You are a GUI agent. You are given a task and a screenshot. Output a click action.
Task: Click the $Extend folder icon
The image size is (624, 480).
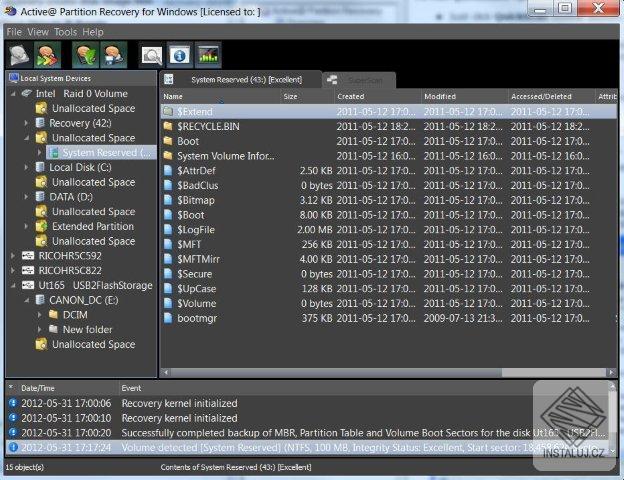pos(168,111)
